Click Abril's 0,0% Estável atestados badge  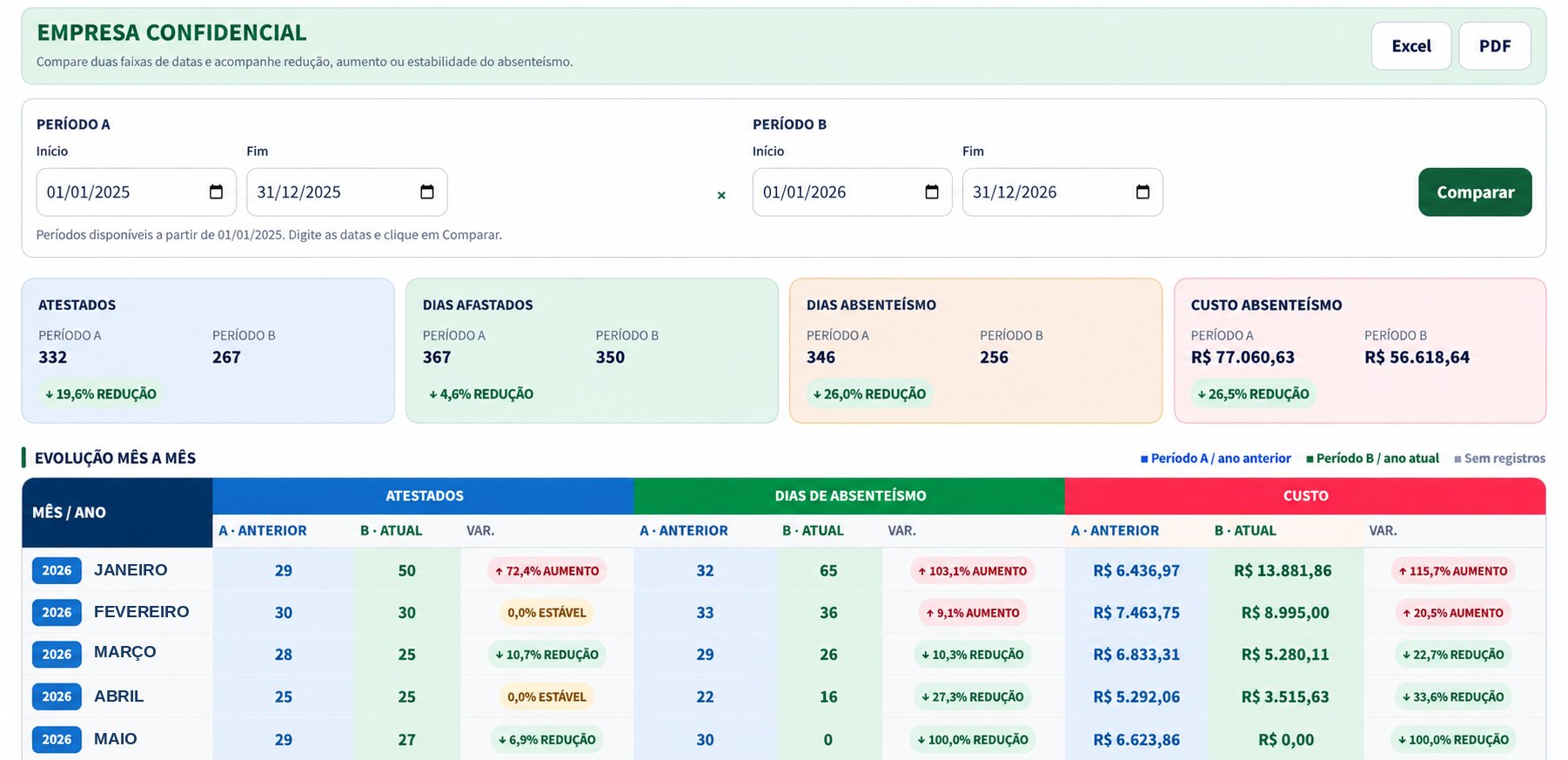[x=546, y=697]
